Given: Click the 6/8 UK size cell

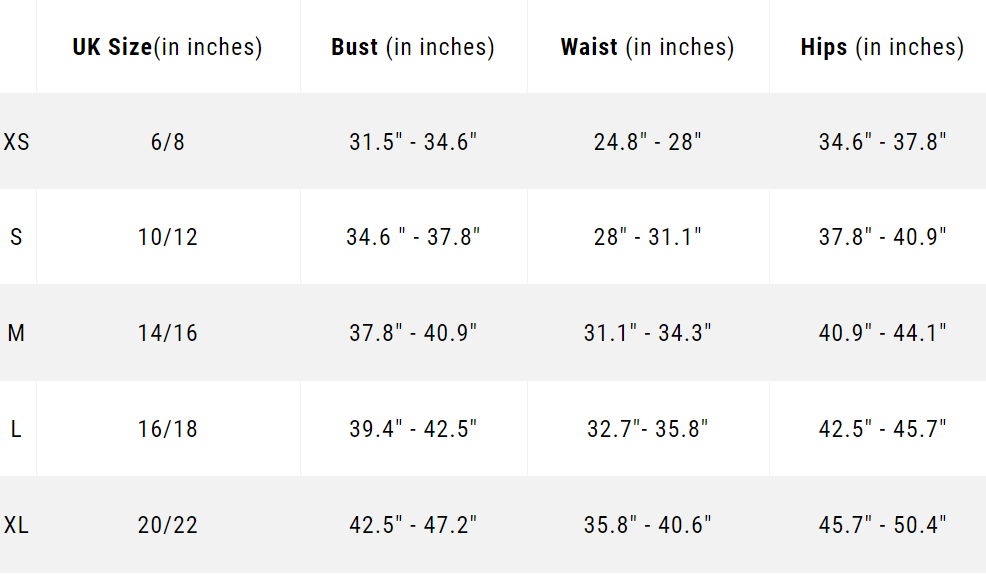Looking at the screenshot, I should (168, 142).
